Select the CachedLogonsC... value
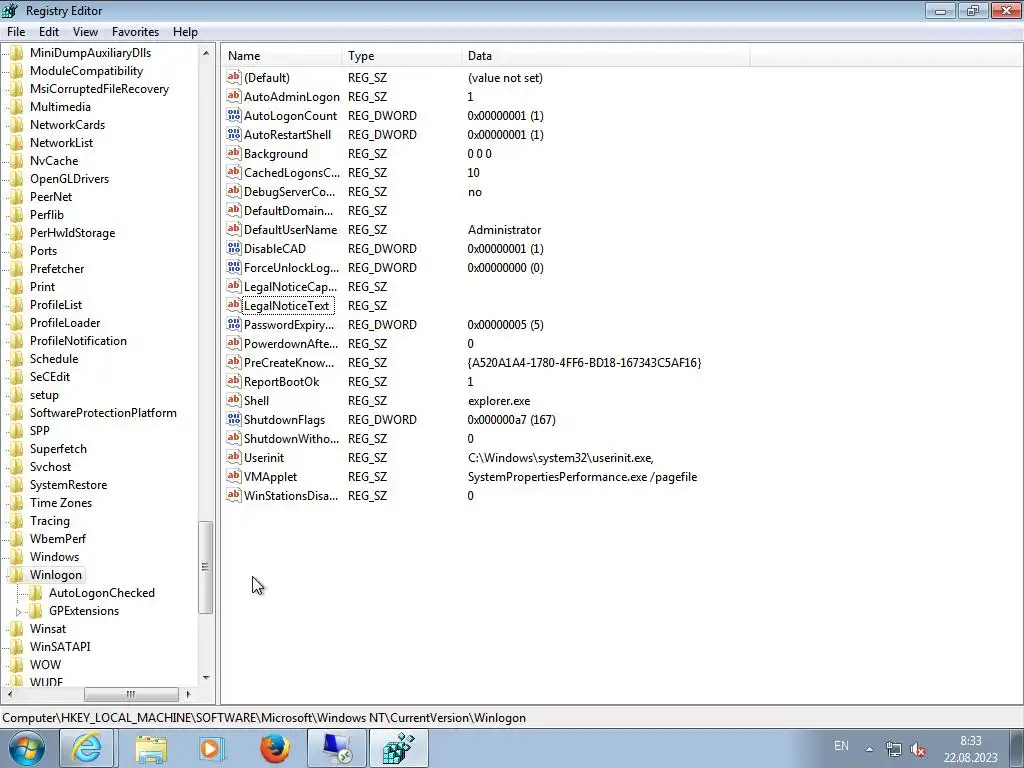The width and height of the screenshot is (1024, 768). [291, 172]
